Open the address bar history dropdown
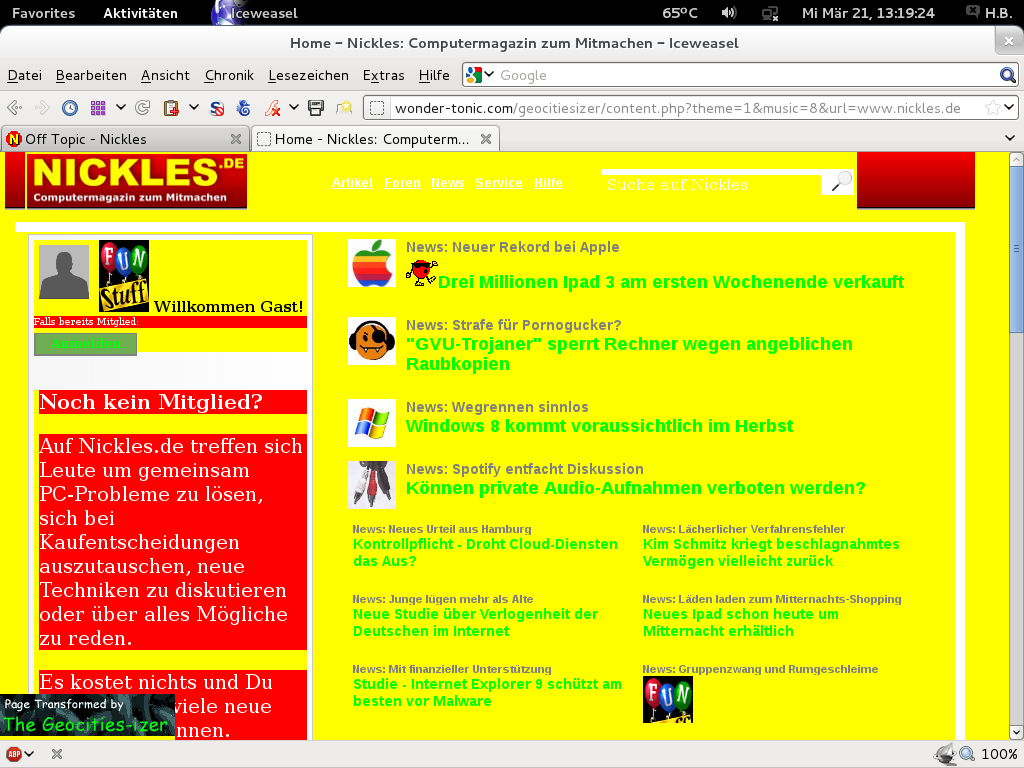 [1009, 107]
